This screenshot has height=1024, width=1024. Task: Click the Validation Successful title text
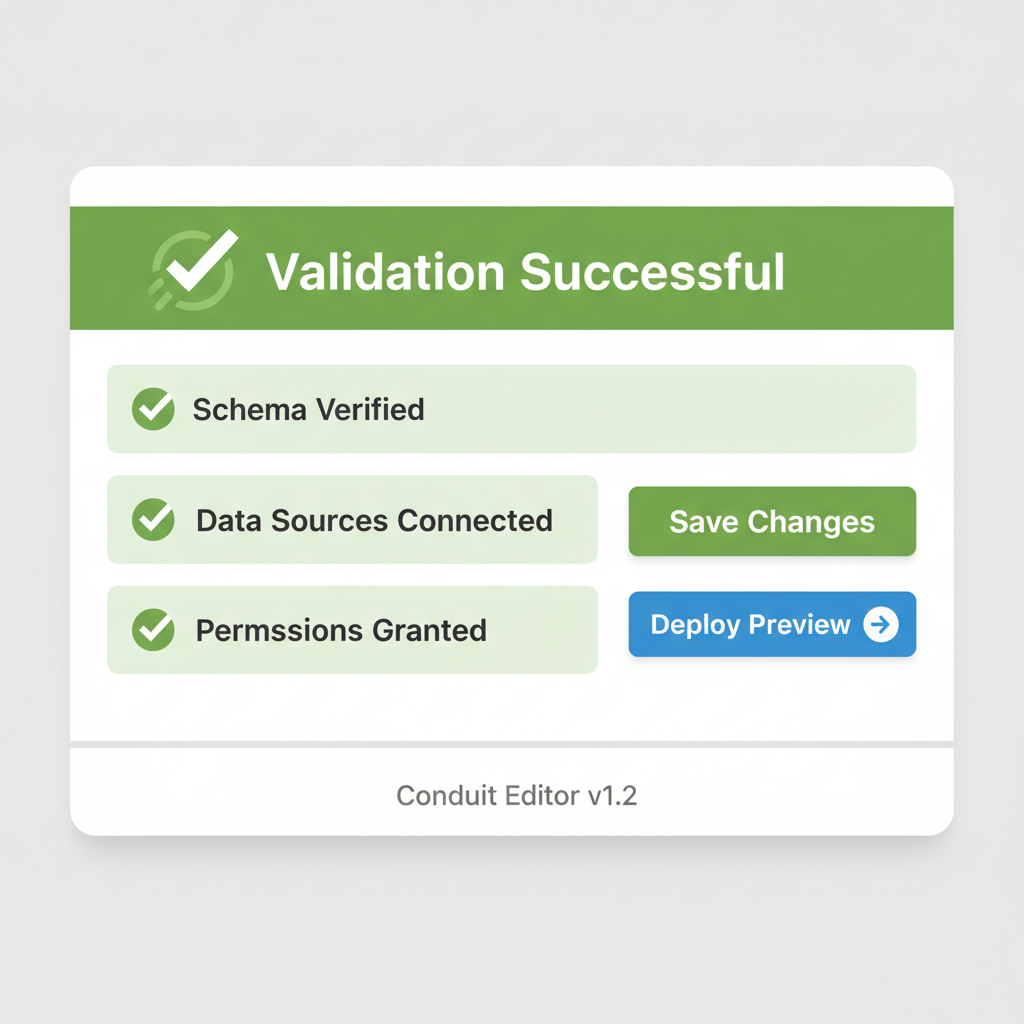pos(525,270)
